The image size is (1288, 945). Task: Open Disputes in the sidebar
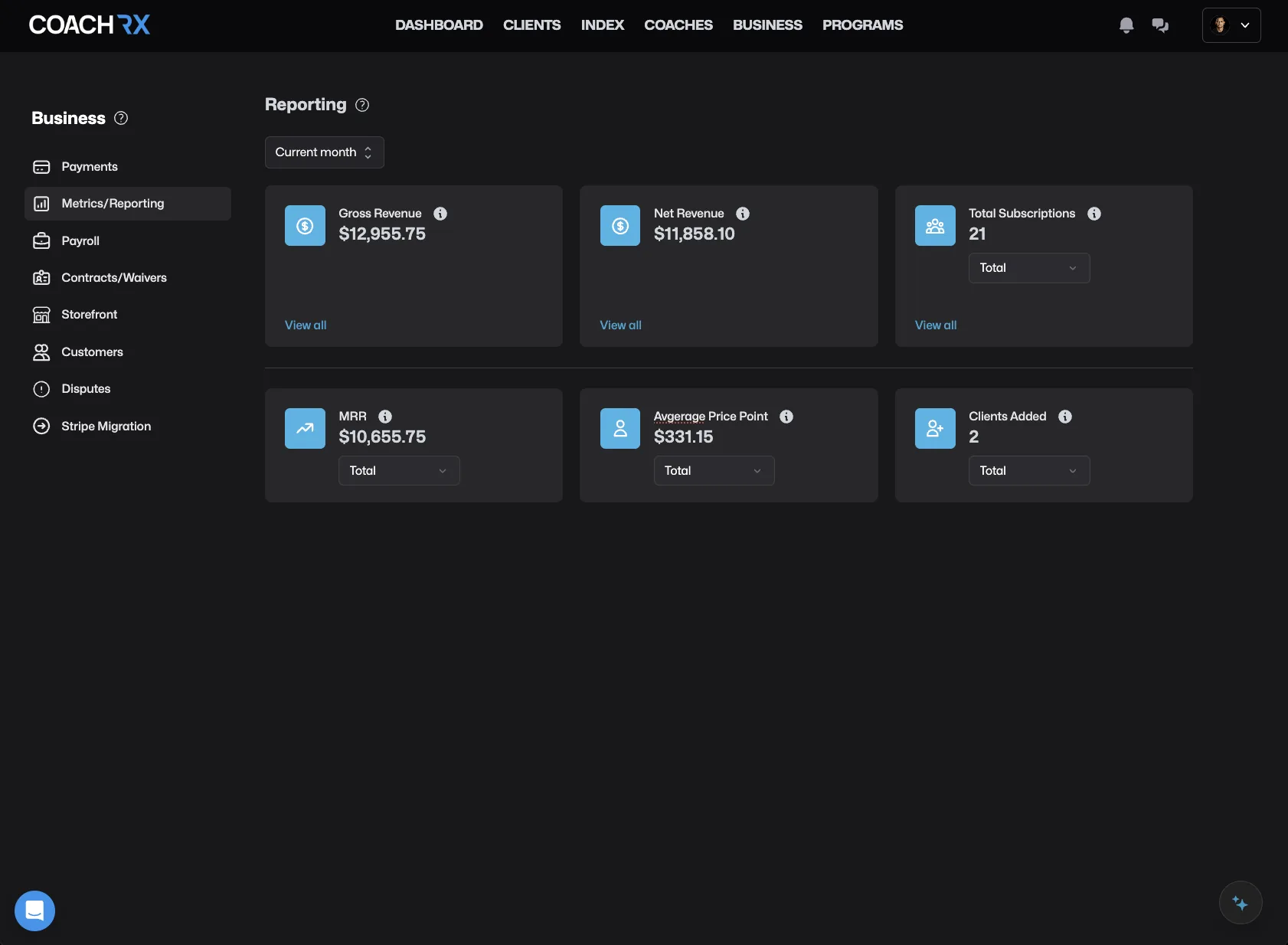pos(128,389)
